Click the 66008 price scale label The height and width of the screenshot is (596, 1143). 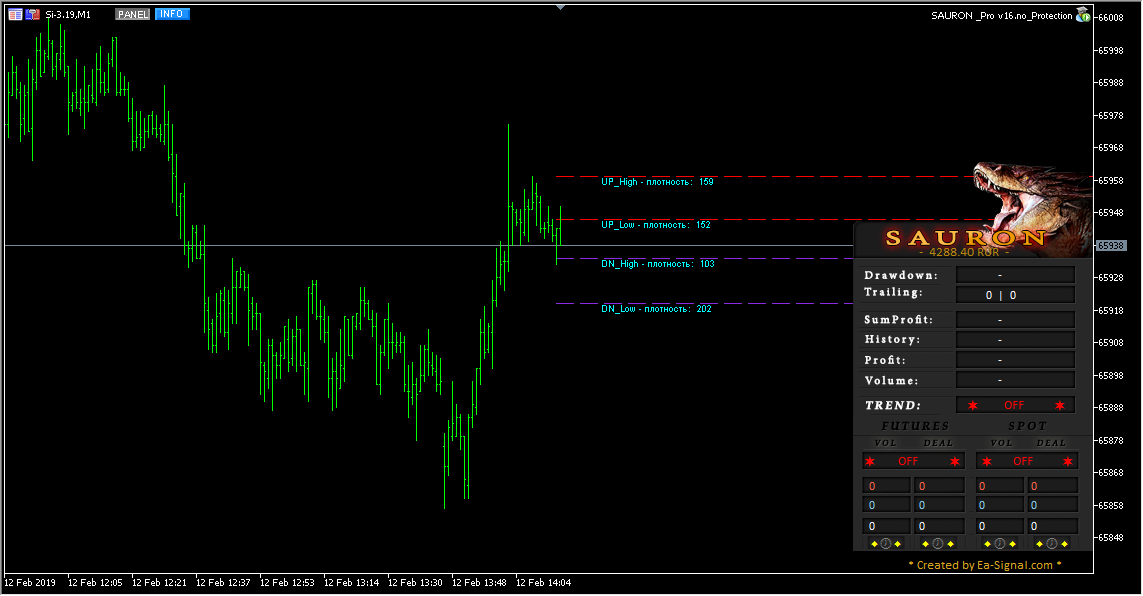tap(1111, 17)
